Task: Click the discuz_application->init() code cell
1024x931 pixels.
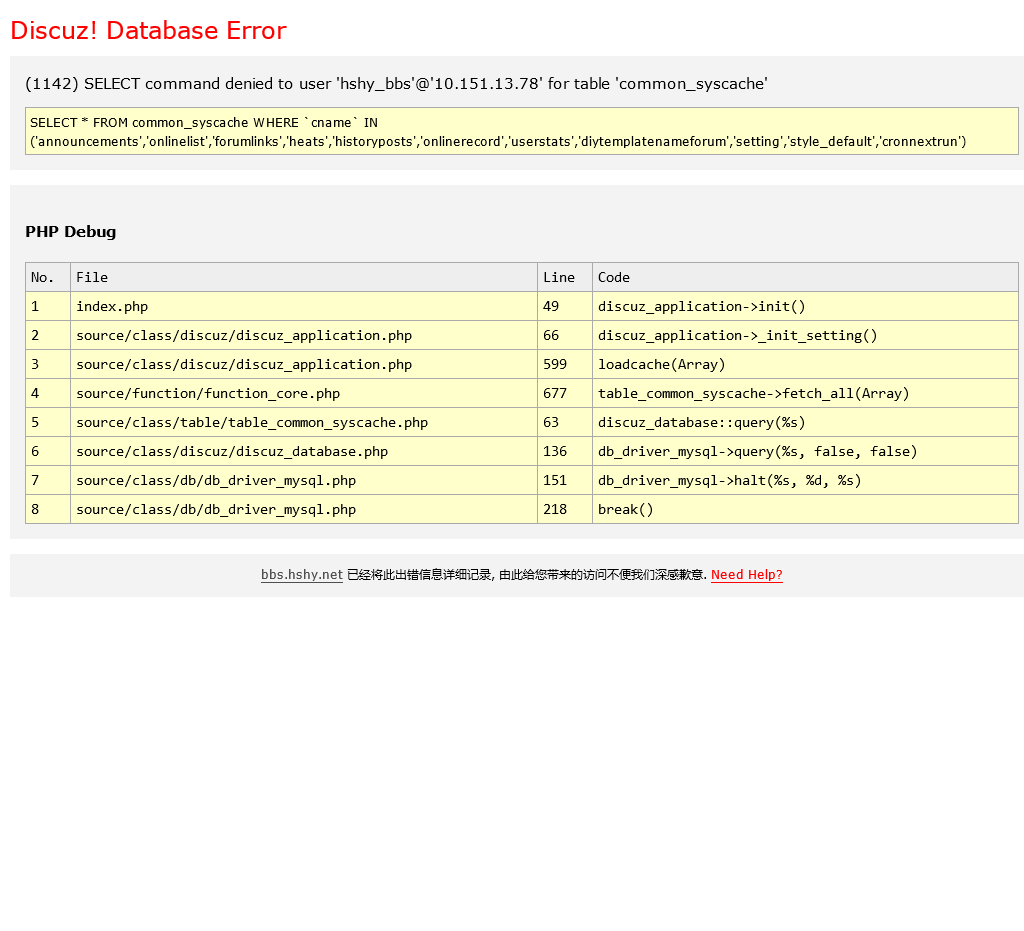Action: click(701, 306)
